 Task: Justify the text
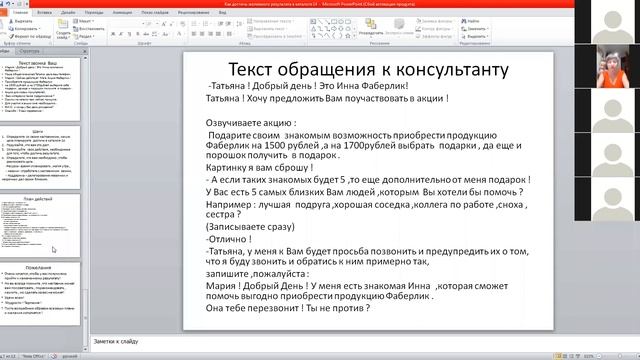pyautogui.click(x=218, y=34)
